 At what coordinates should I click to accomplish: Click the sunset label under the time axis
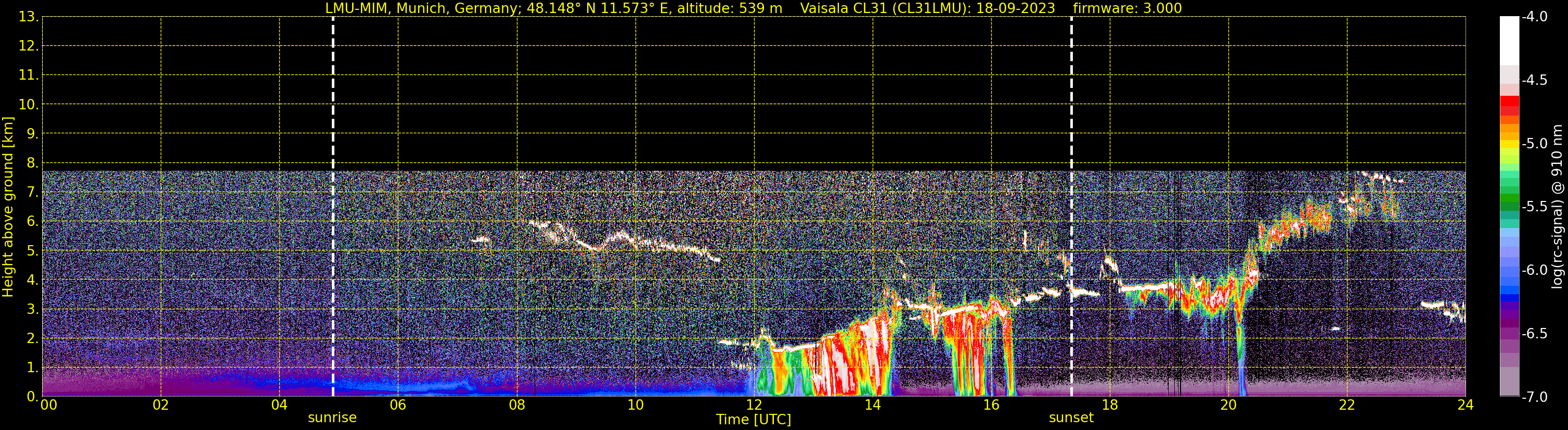pos(1071,418)
